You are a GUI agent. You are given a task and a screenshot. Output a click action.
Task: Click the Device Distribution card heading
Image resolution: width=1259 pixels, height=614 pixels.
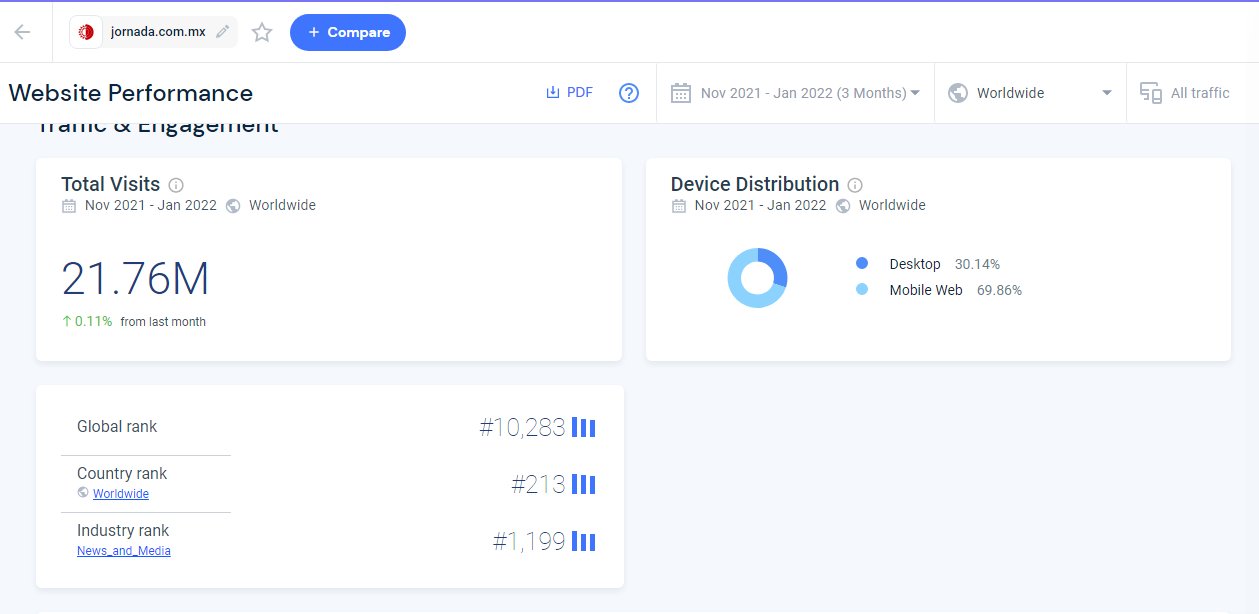(x=755, y=184)
